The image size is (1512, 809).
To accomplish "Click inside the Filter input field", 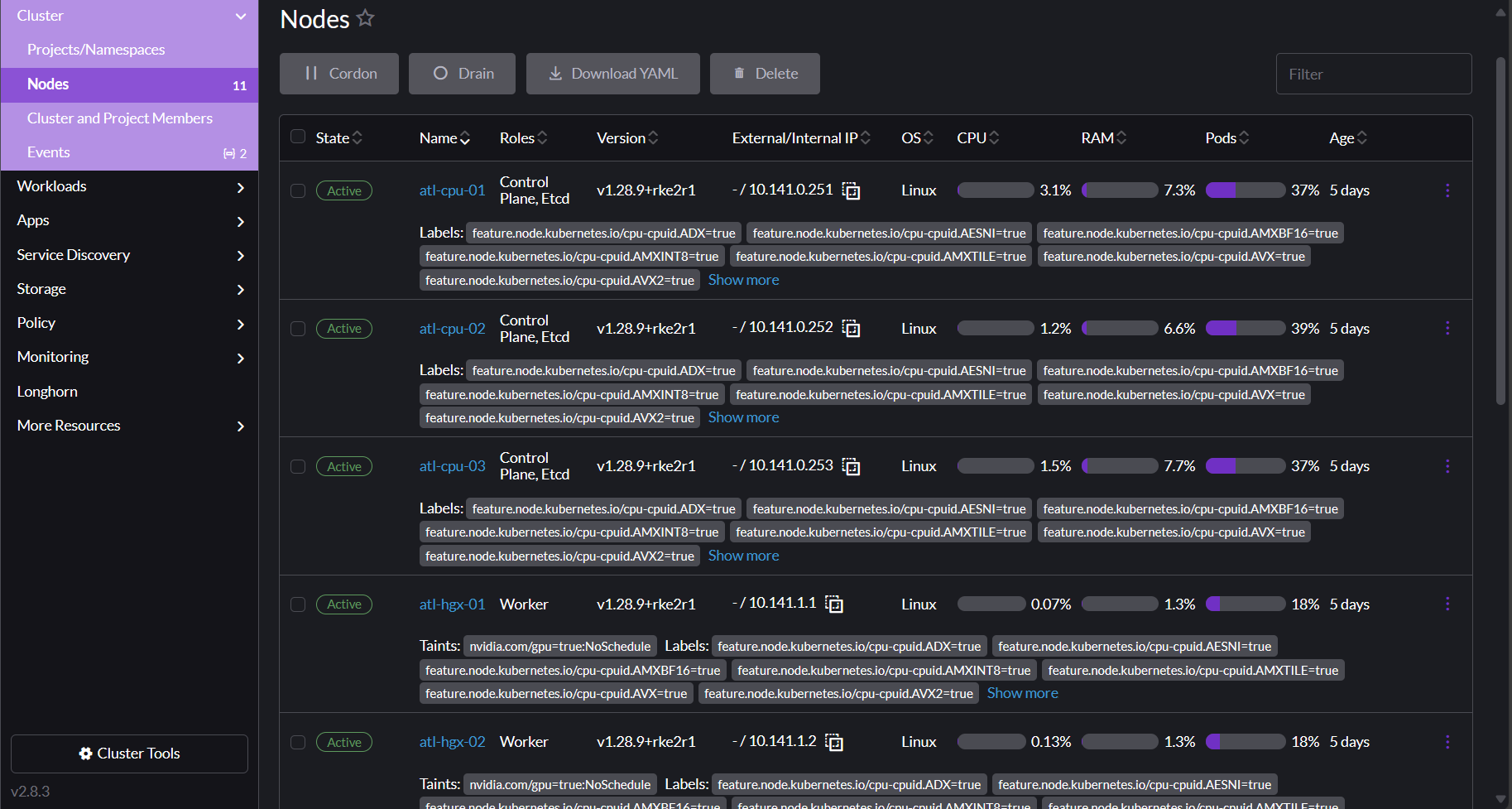I will 1373,74.
